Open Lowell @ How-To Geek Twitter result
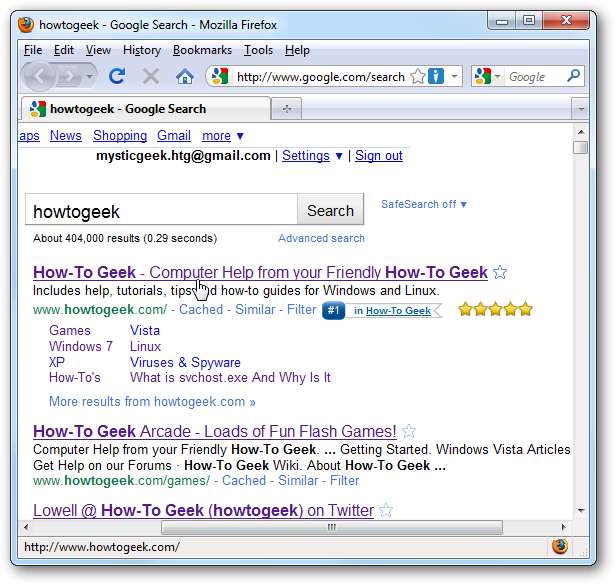The image size is (615, 584). coord(204,511)
